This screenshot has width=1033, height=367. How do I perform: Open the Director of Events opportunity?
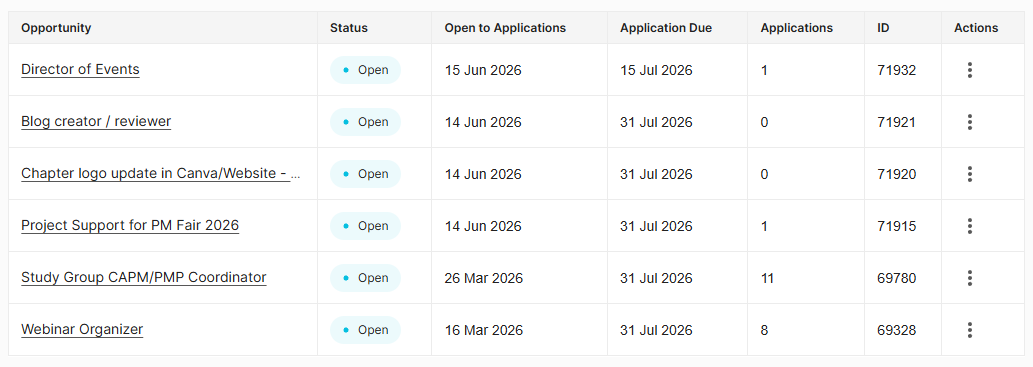pos(80,70)
